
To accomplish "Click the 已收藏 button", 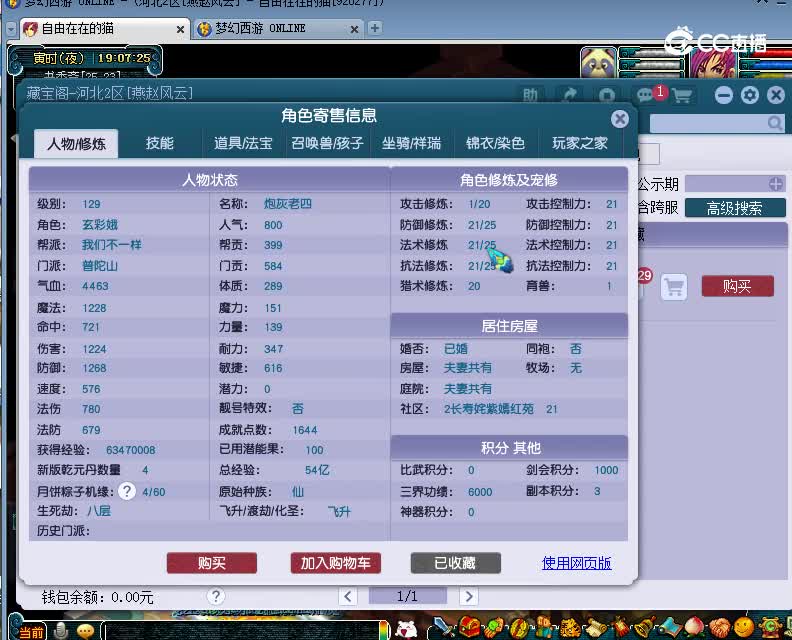I will click(x=456, y=563).
